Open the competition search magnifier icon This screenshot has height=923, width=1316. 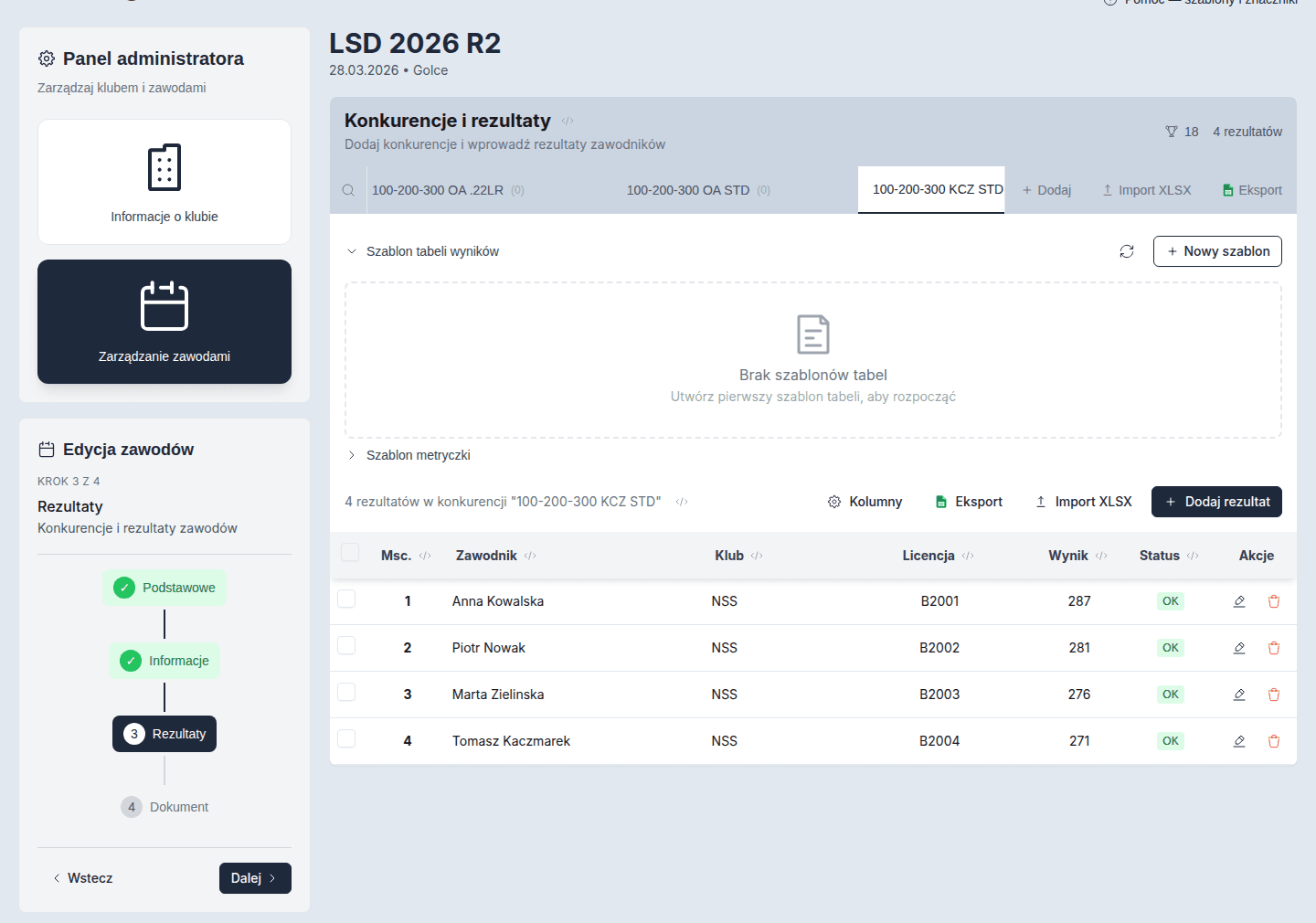[x=348, y=190]
